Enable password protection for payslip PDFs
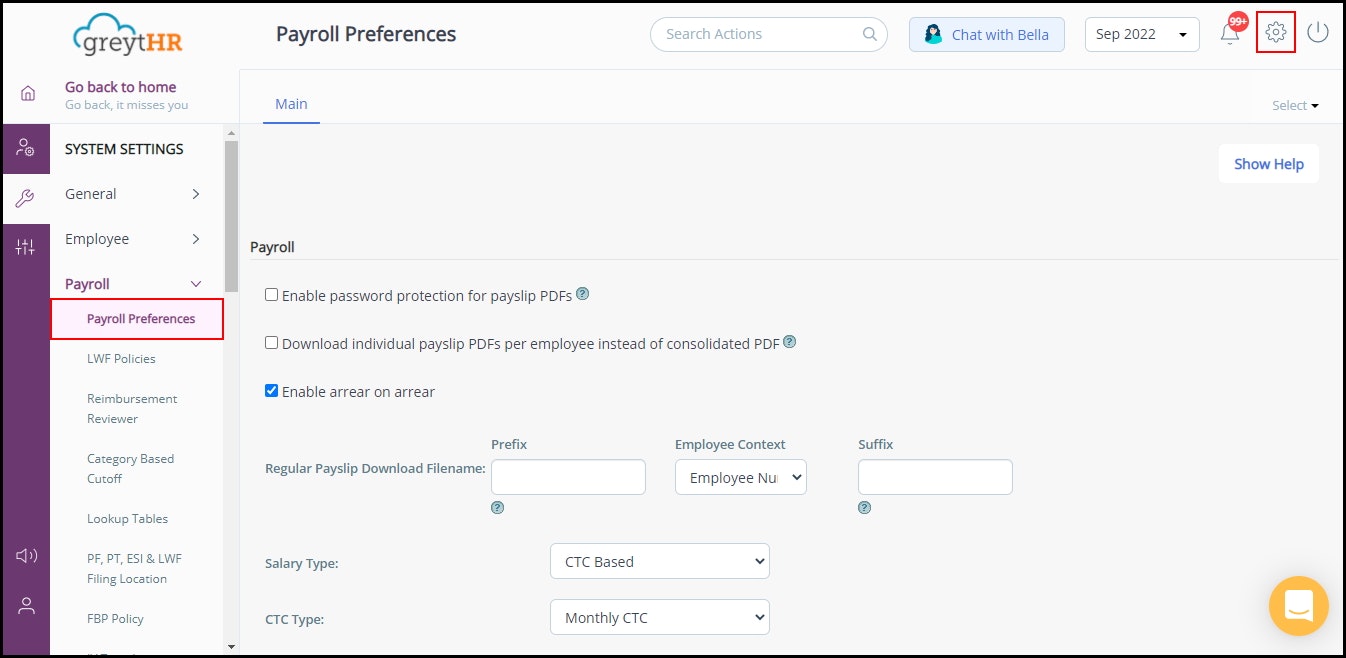The height and width of the screenshot is (658, 1346). coord(271,295)
